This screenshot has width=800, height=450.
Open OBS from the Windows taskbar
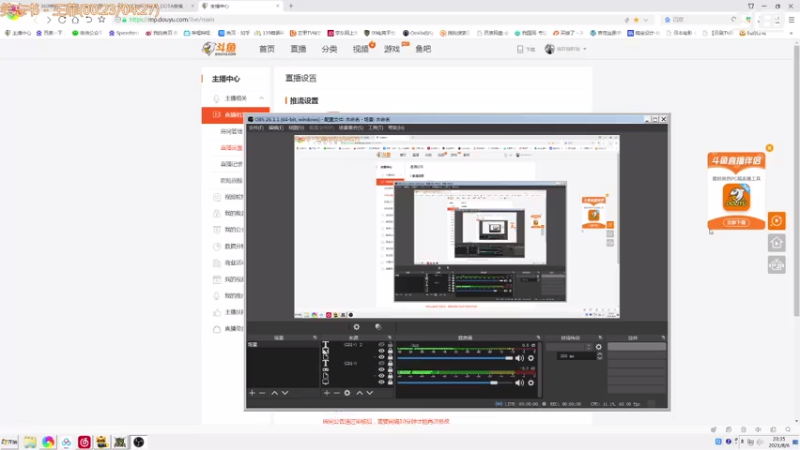138,442
